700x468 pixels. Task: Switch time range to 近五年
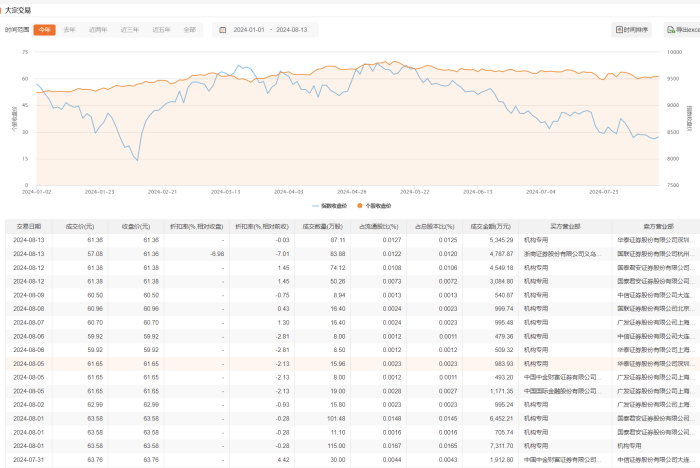coord(160,30)
